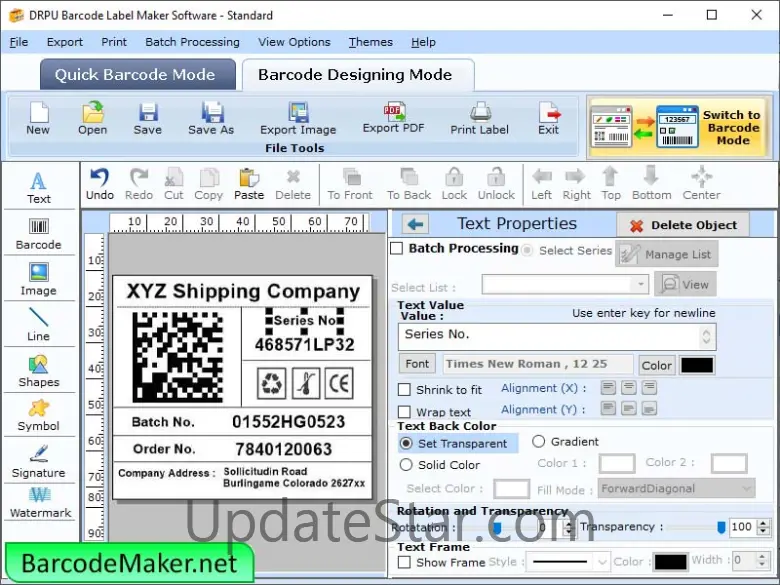Click the View list button
The width and height of the screenshot is (780, 585).
click(685, 284)
